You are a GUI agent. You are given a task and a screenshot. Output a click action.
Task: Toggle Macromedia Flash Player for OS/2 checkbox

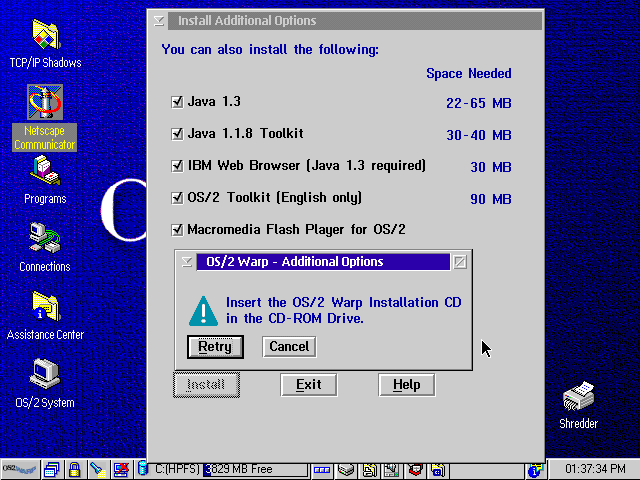click(177, 229)
